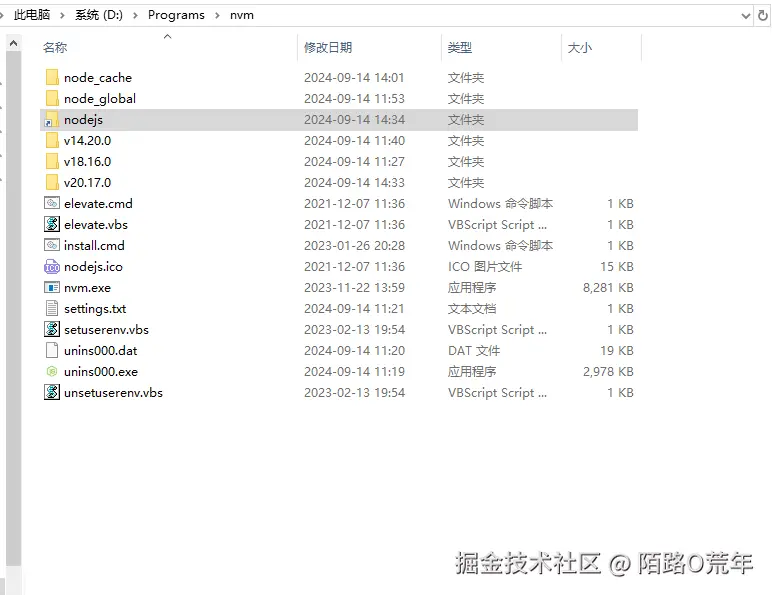Expand the chevron after 此电脑 in breadcrumb
772x595 pixels.
pos(62,16)
